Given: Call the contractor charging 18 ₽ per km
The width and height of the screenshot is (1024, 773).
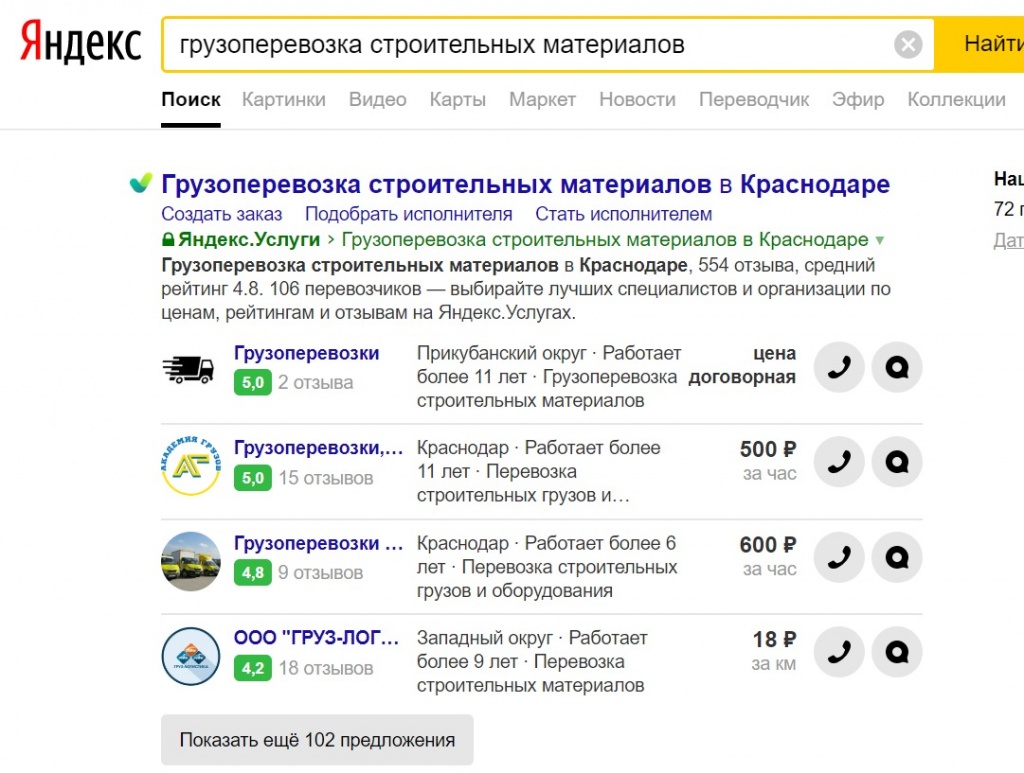Looking at the screenshot, I should pos(839,652).
